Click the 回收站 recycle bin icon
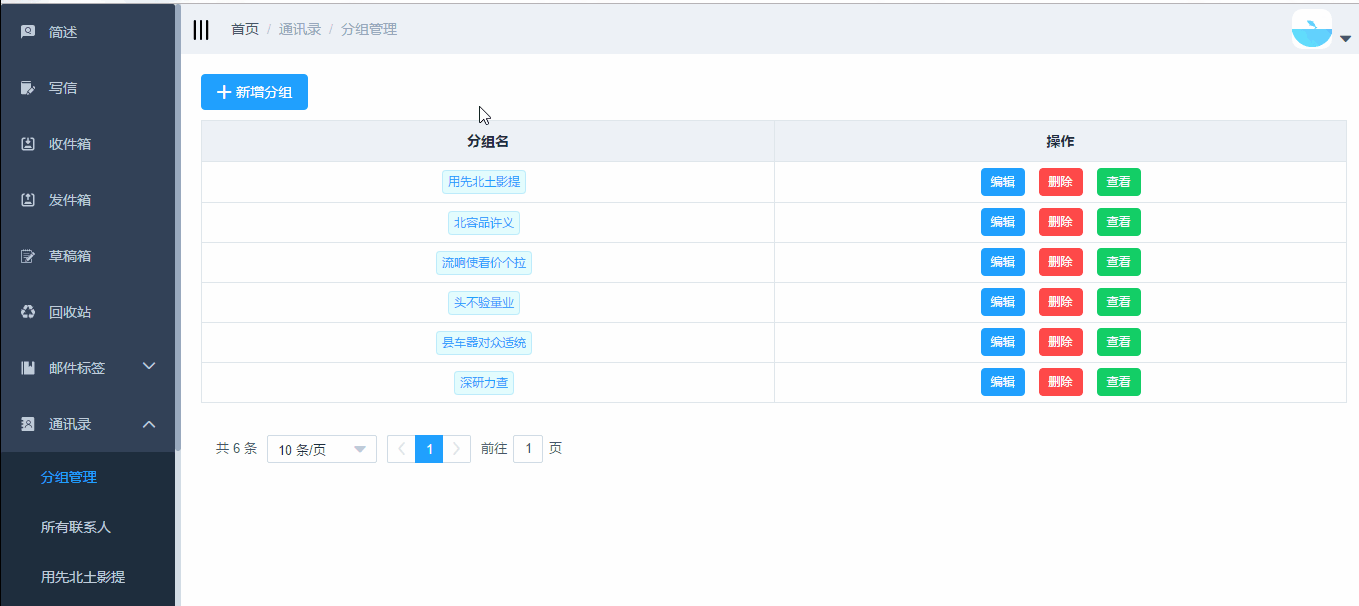The height and width of the screenshot is (606, 1359). [x=28, y=312]
